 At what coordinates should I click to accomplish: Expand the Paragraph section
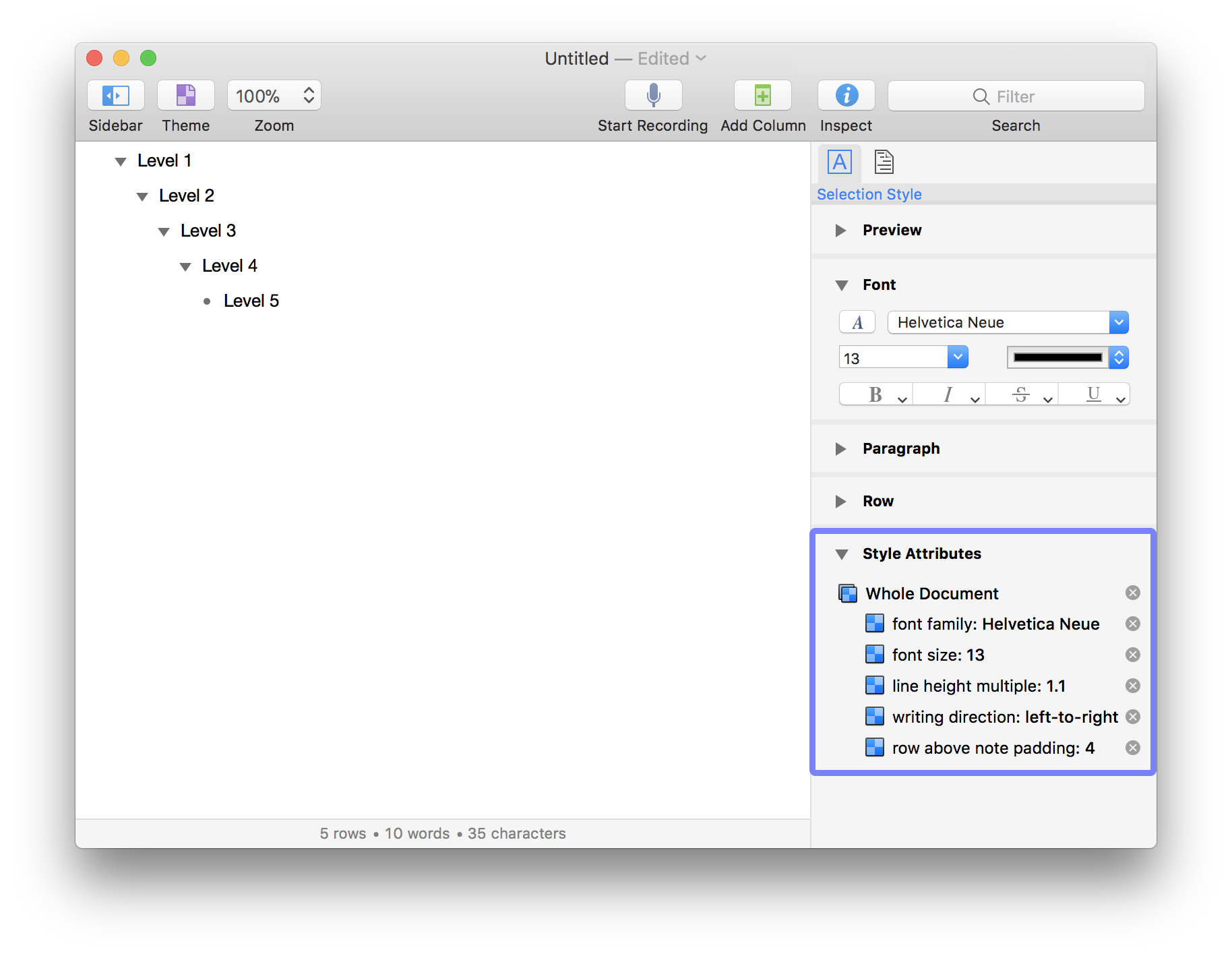pyautogui.click(x=840, y=449)
